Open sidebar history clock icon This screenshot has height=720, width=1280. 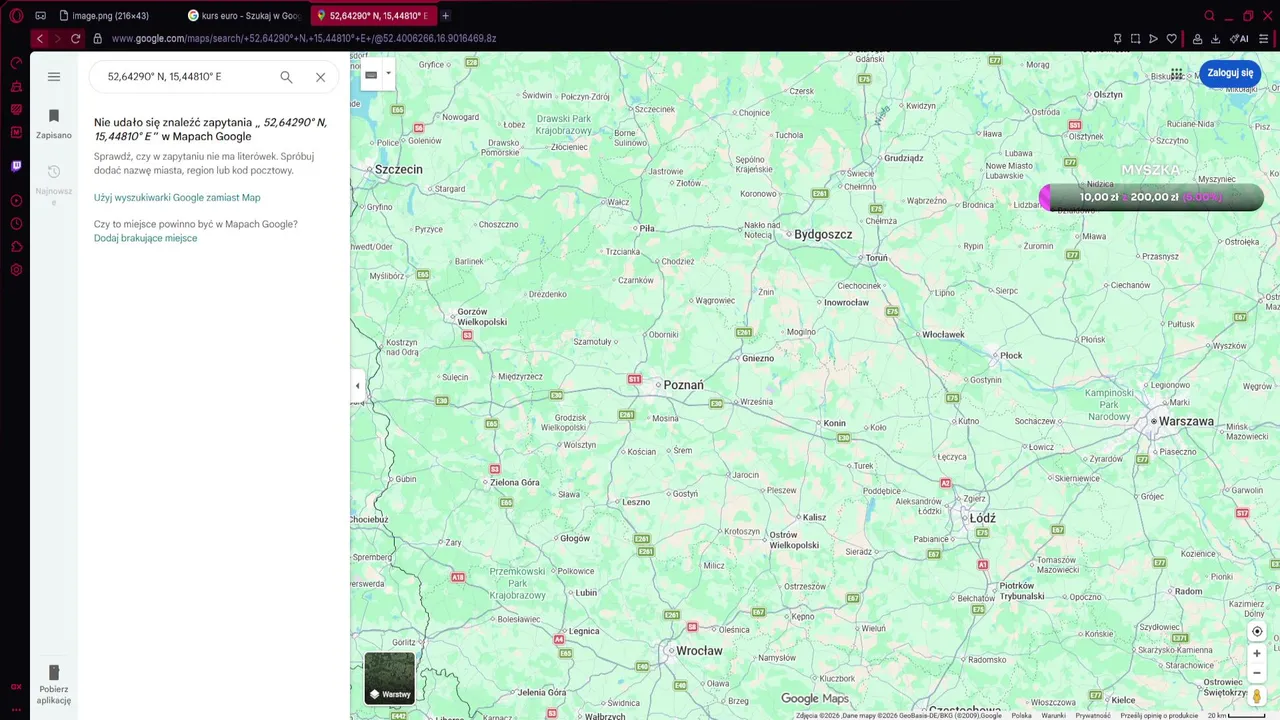tap(16, 224)
